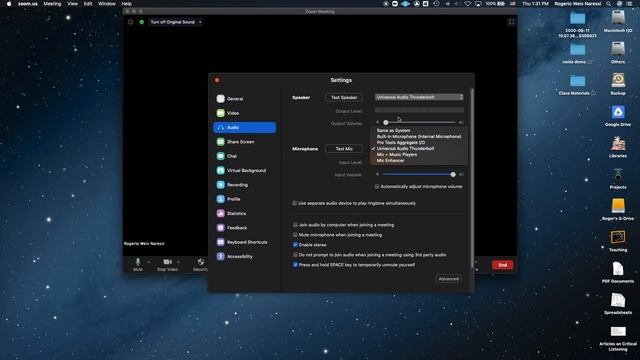Click End meeting button
The image size is (640, 360).
(502, 265)
